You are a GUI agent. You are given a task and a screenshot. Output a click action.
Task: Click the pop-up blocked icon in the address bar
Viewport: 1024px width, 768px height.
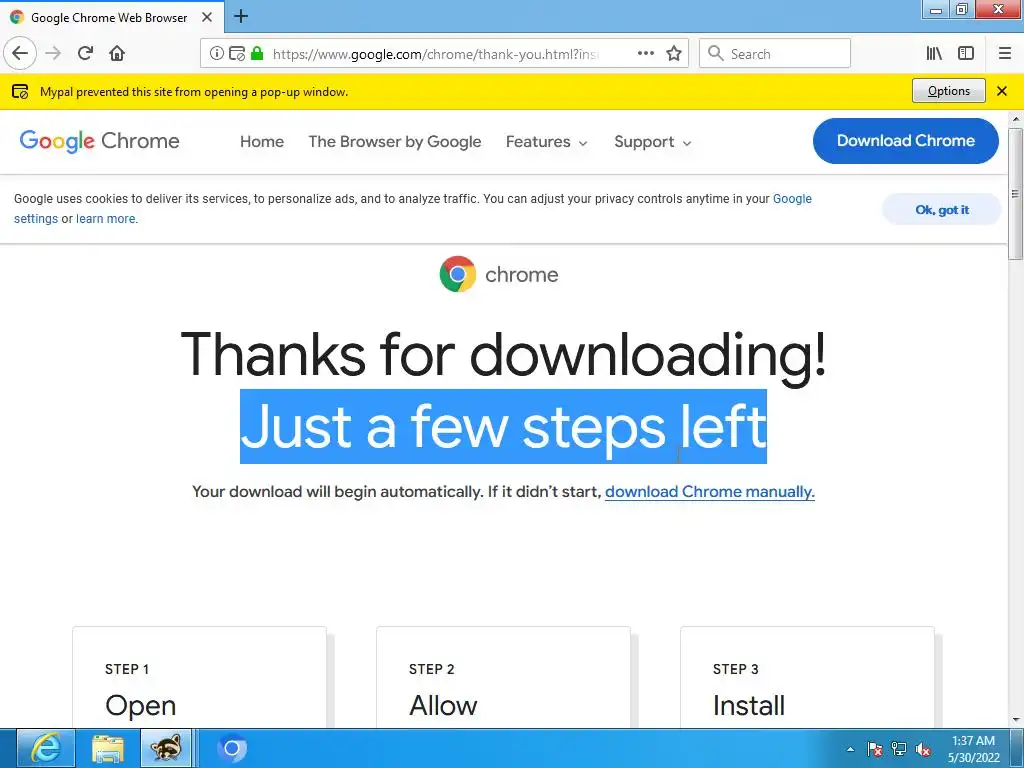click(237, 54)
